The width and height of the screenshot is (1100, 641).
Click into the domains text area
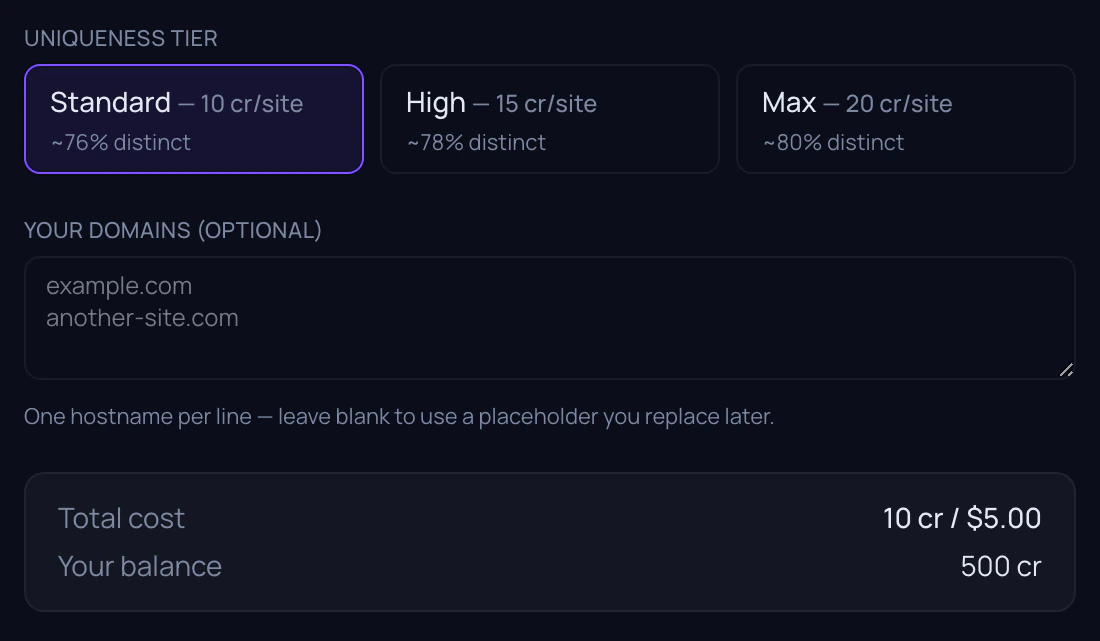pyautogui.click(x=549, y=318)
